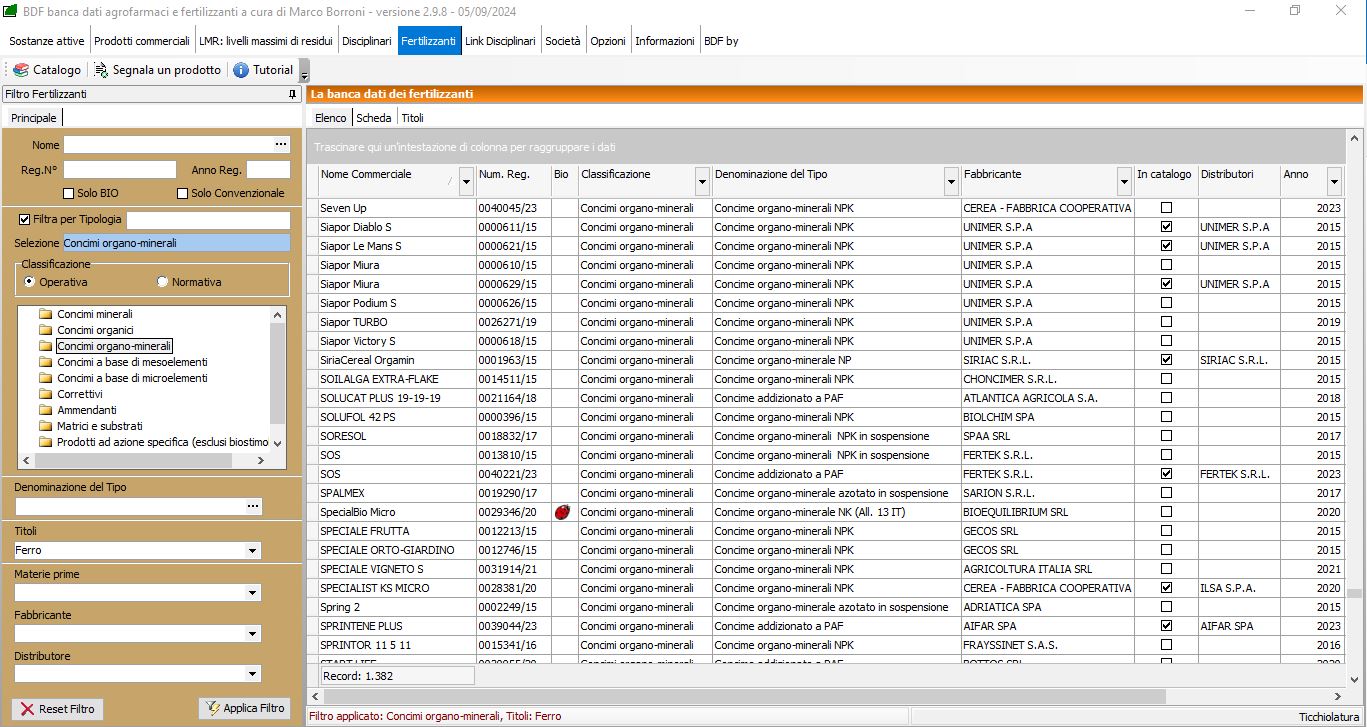The image size is (1367, 727).
Task: Click the grid horizontal scrollbar
Action: click(x=743, y=696)
